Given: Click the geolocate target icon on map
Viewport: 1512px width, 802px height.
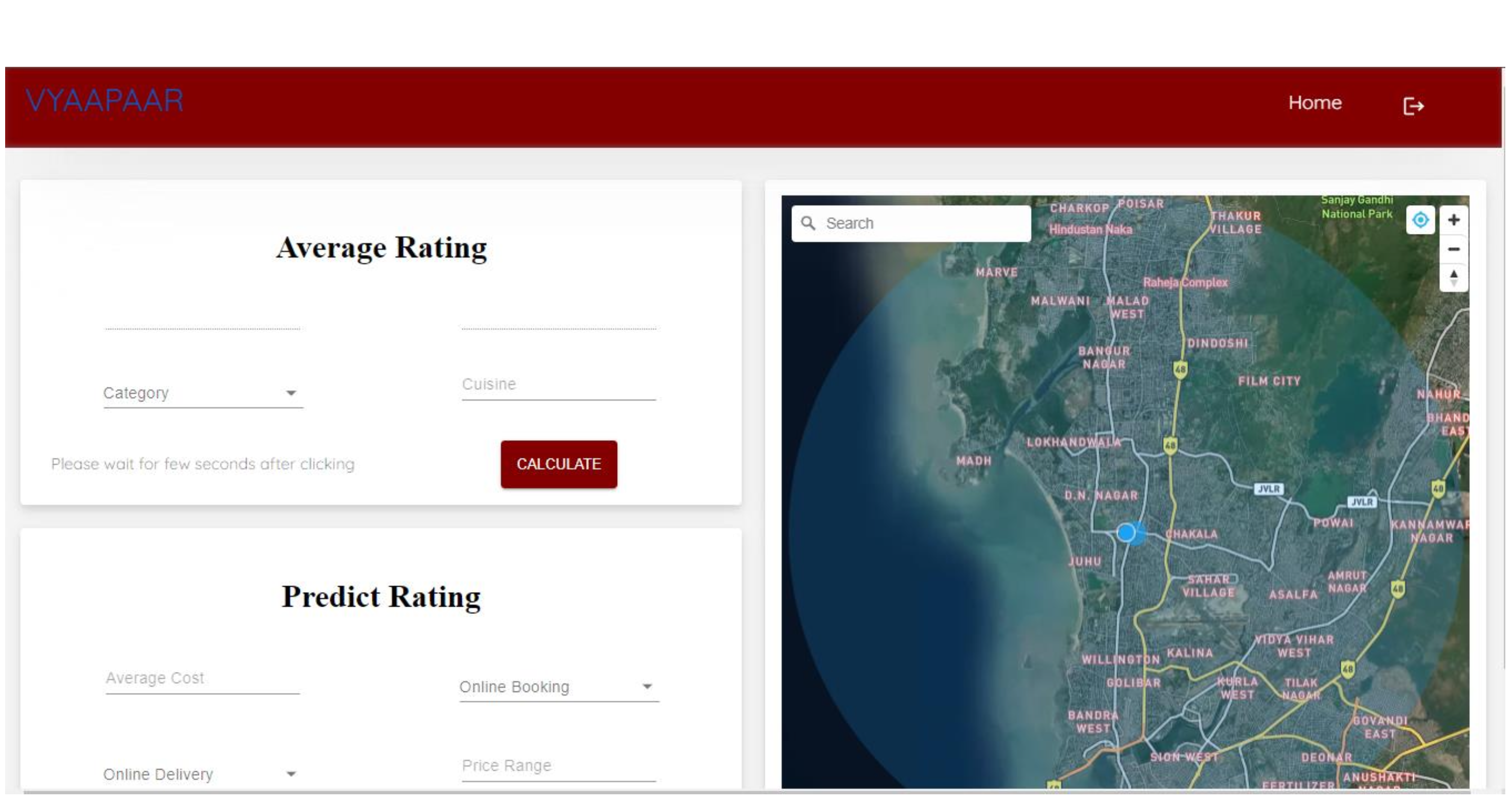Looking at the screenshot, I should pos(1420,220).
